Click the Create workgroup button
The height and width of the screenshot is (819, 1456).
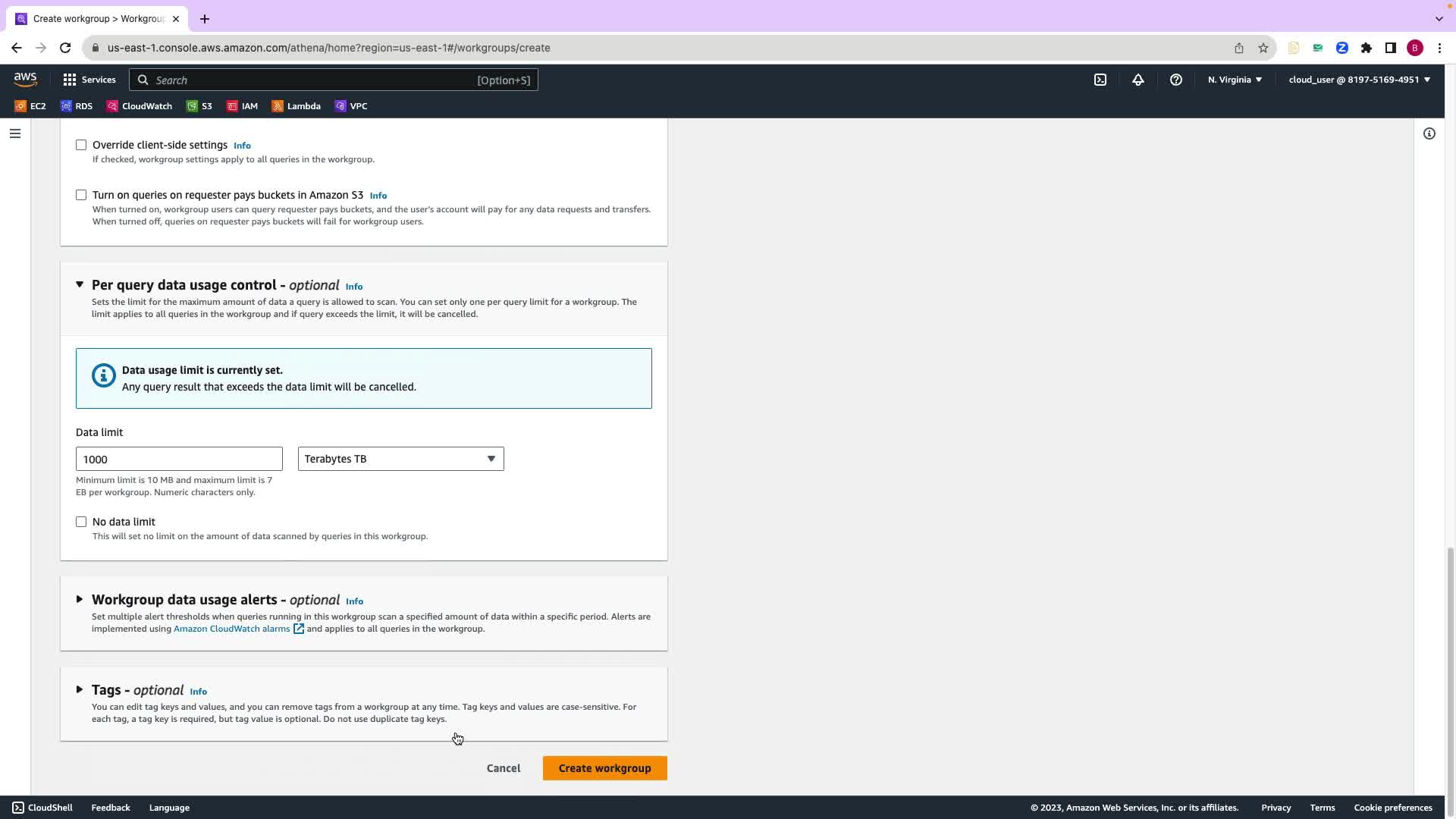pos(604,768)
